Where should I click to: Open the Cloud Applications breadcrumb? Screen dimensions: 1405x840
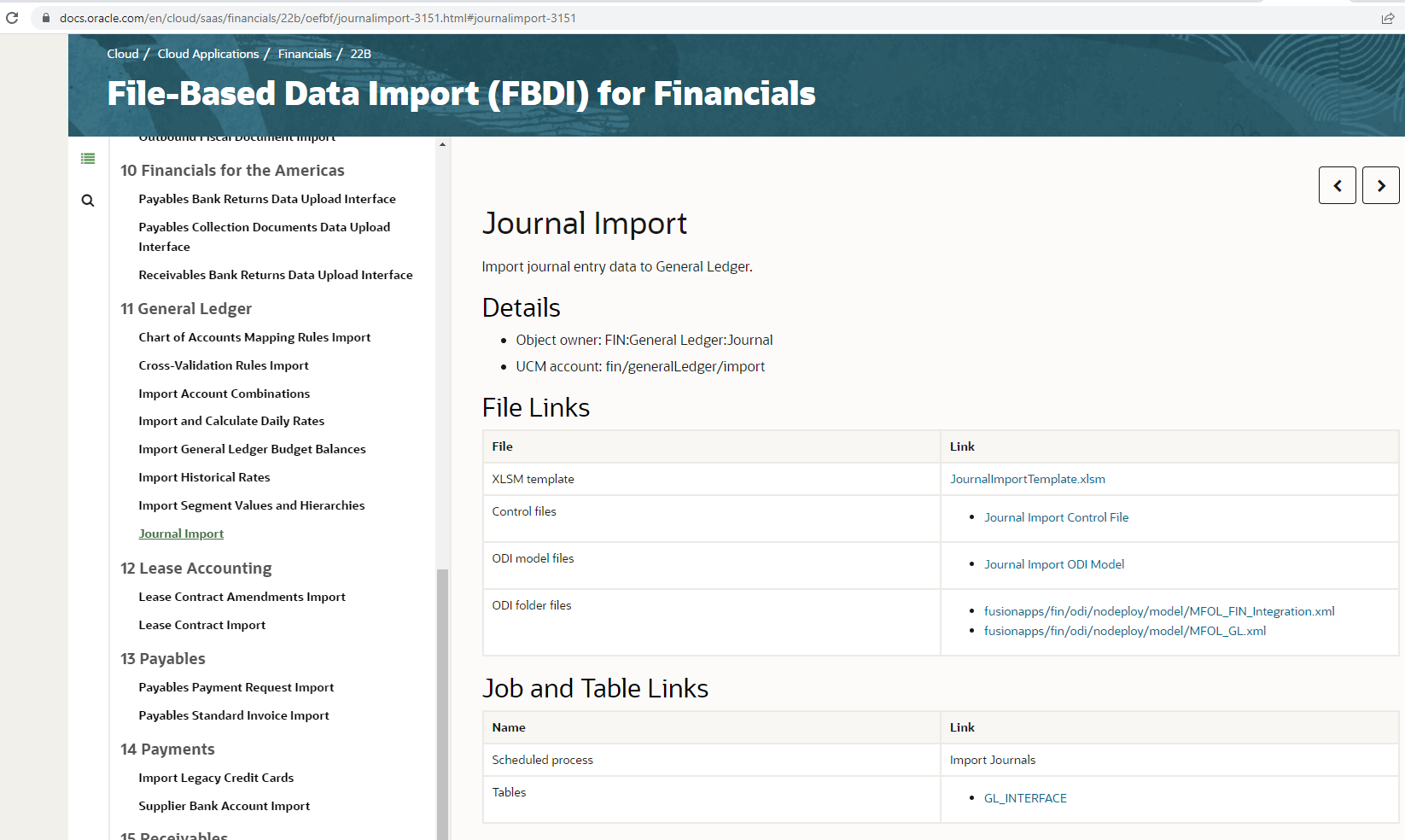208,54
